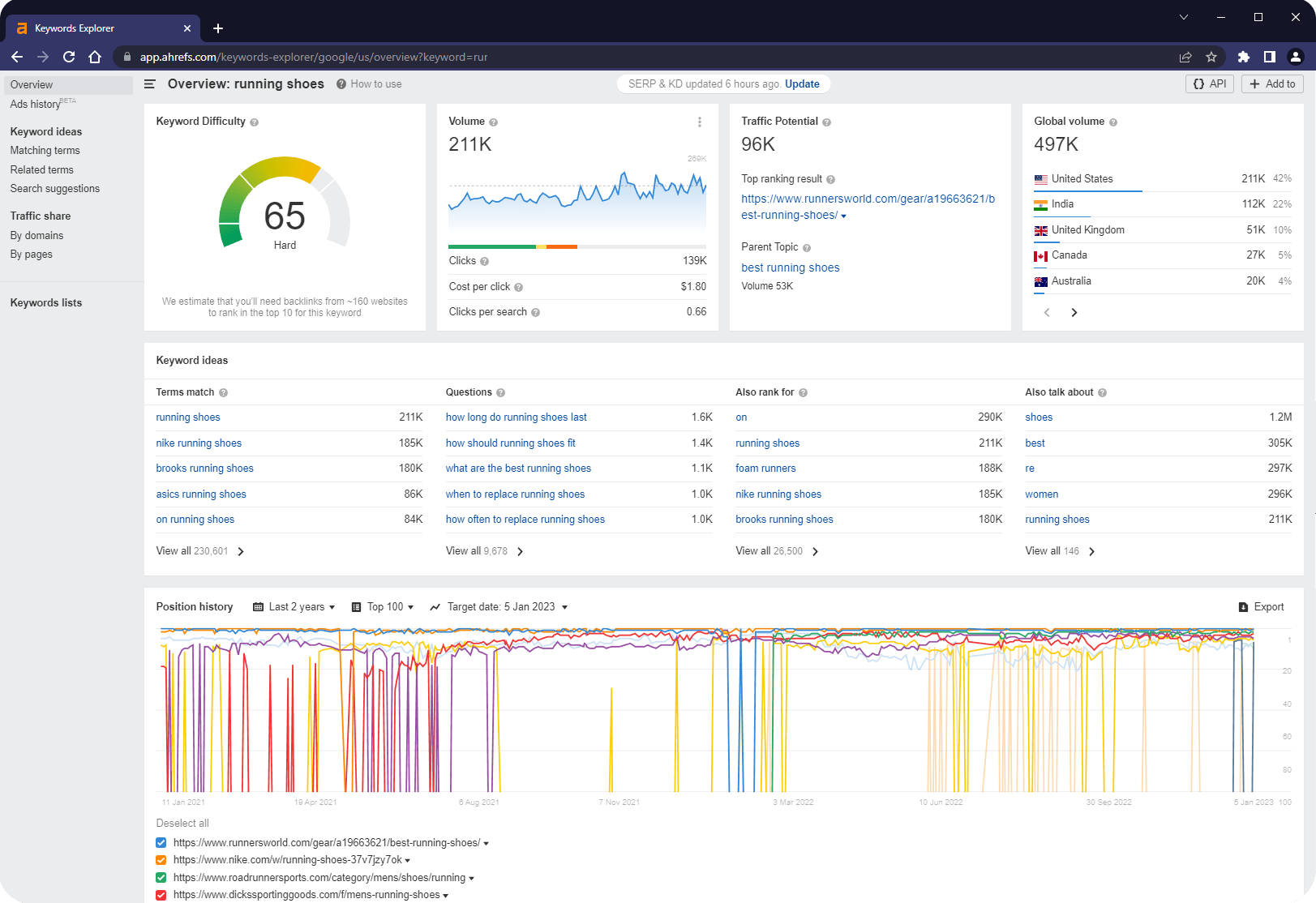The image size is (1316, 903).
Task: Toggle browser side panel icon
Action: (1270, 57)
